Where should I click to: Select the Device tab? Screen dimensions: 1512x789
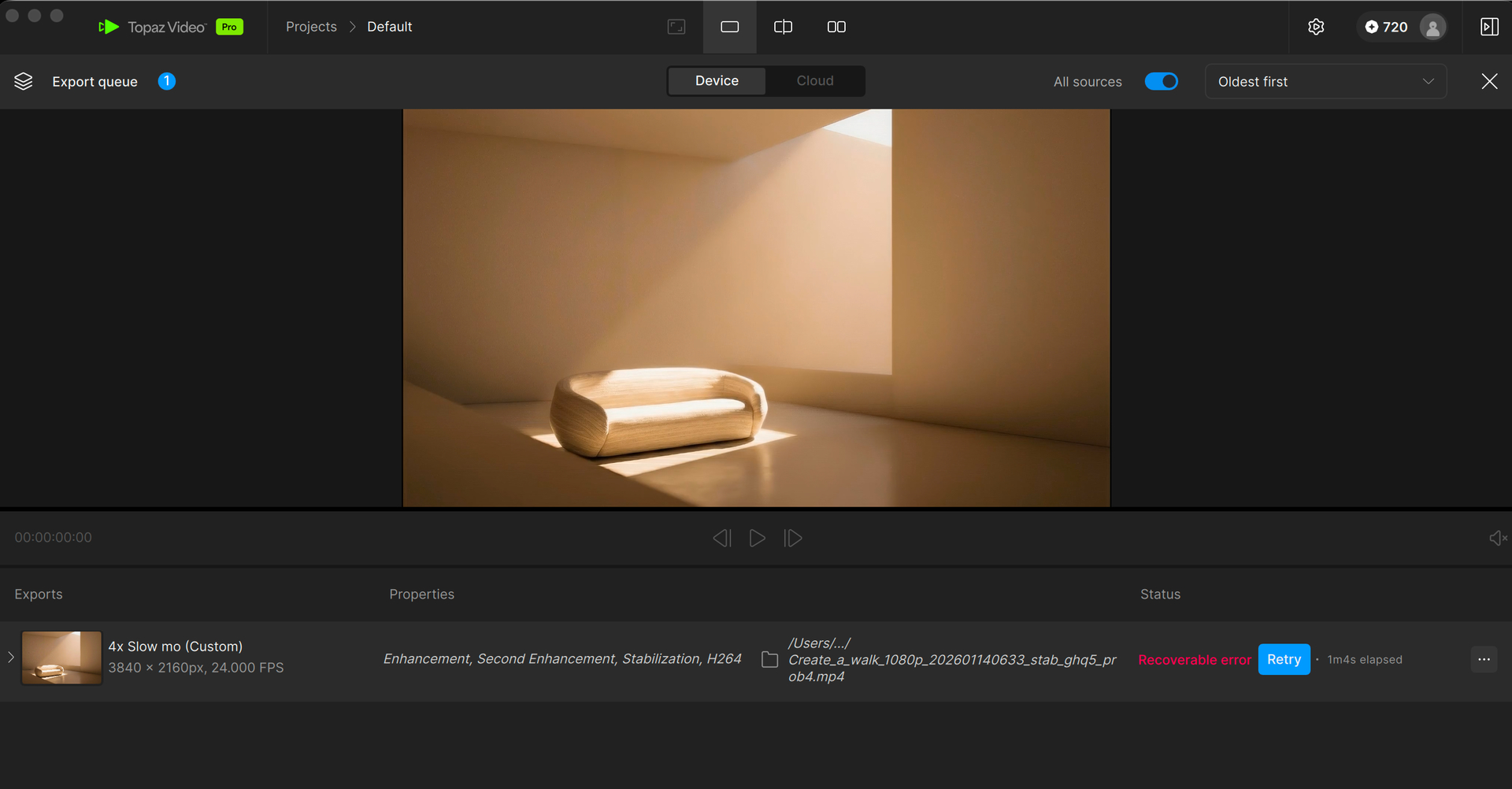point(717,81)
